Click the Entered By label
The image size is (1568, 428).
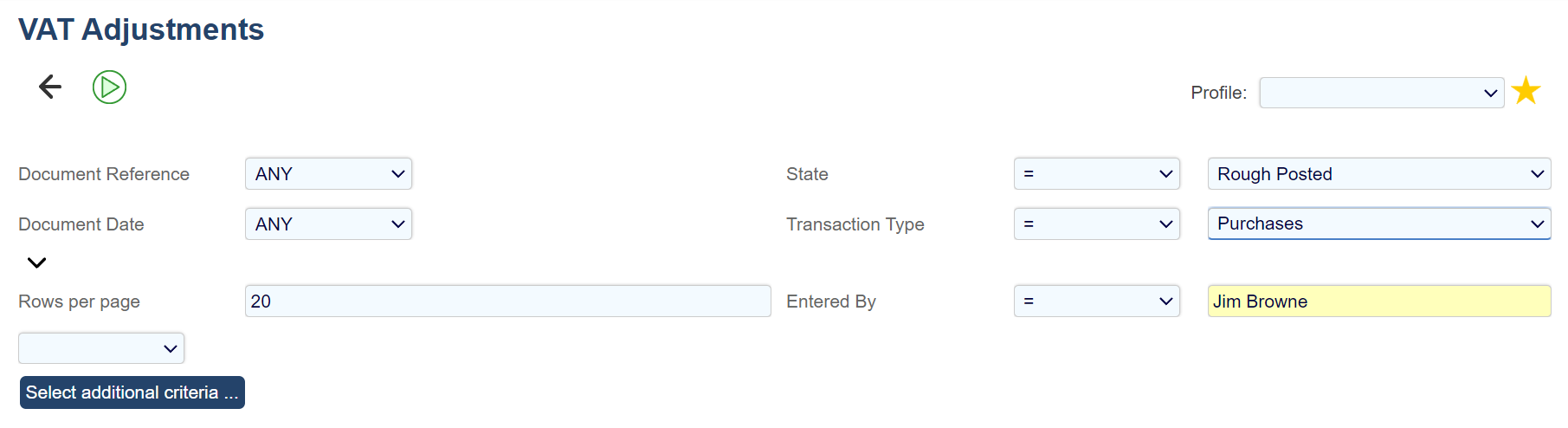pyautogui.click(x=830, y=302)
